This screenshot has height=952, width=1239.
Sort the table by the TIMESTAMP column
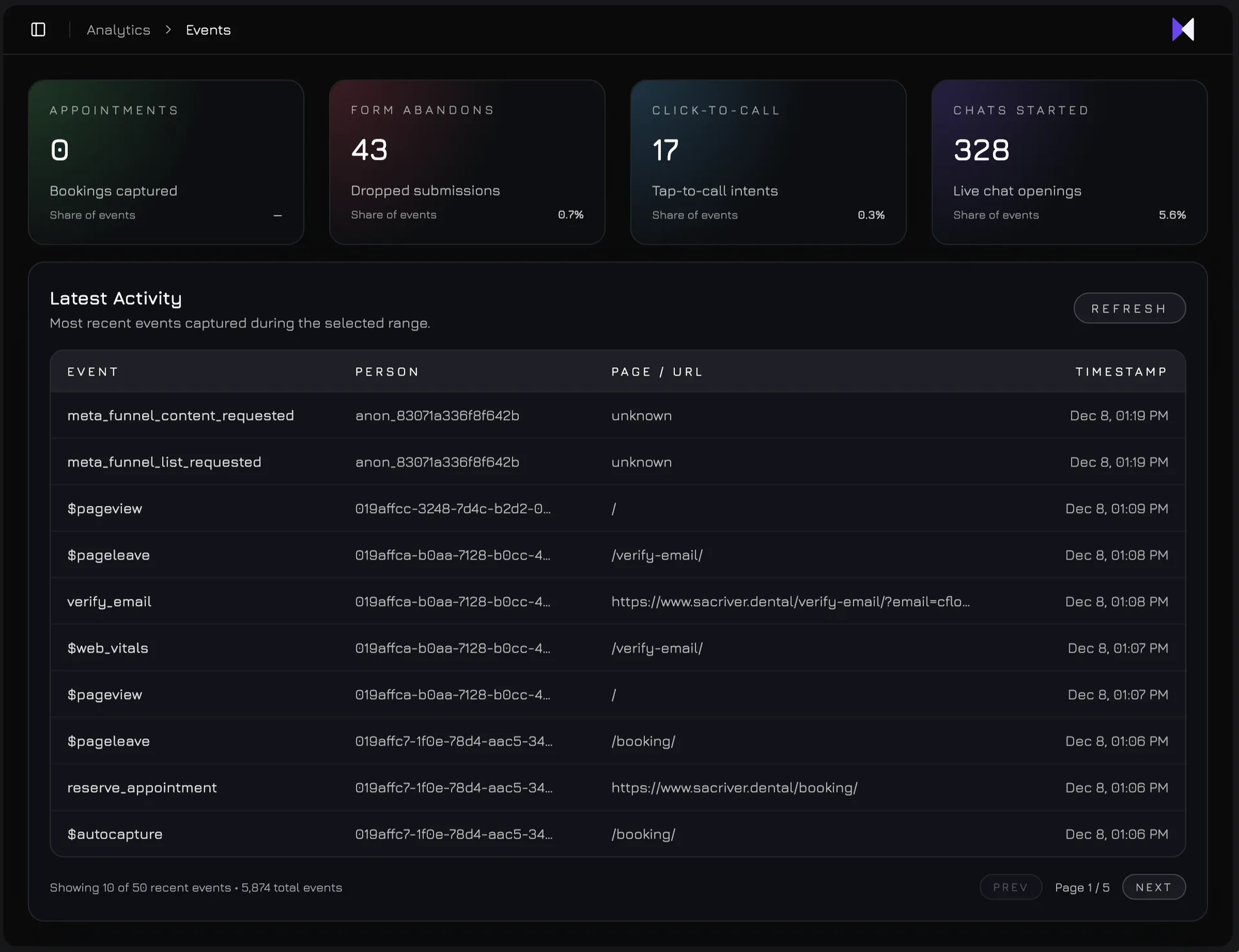click(1122, 371)
